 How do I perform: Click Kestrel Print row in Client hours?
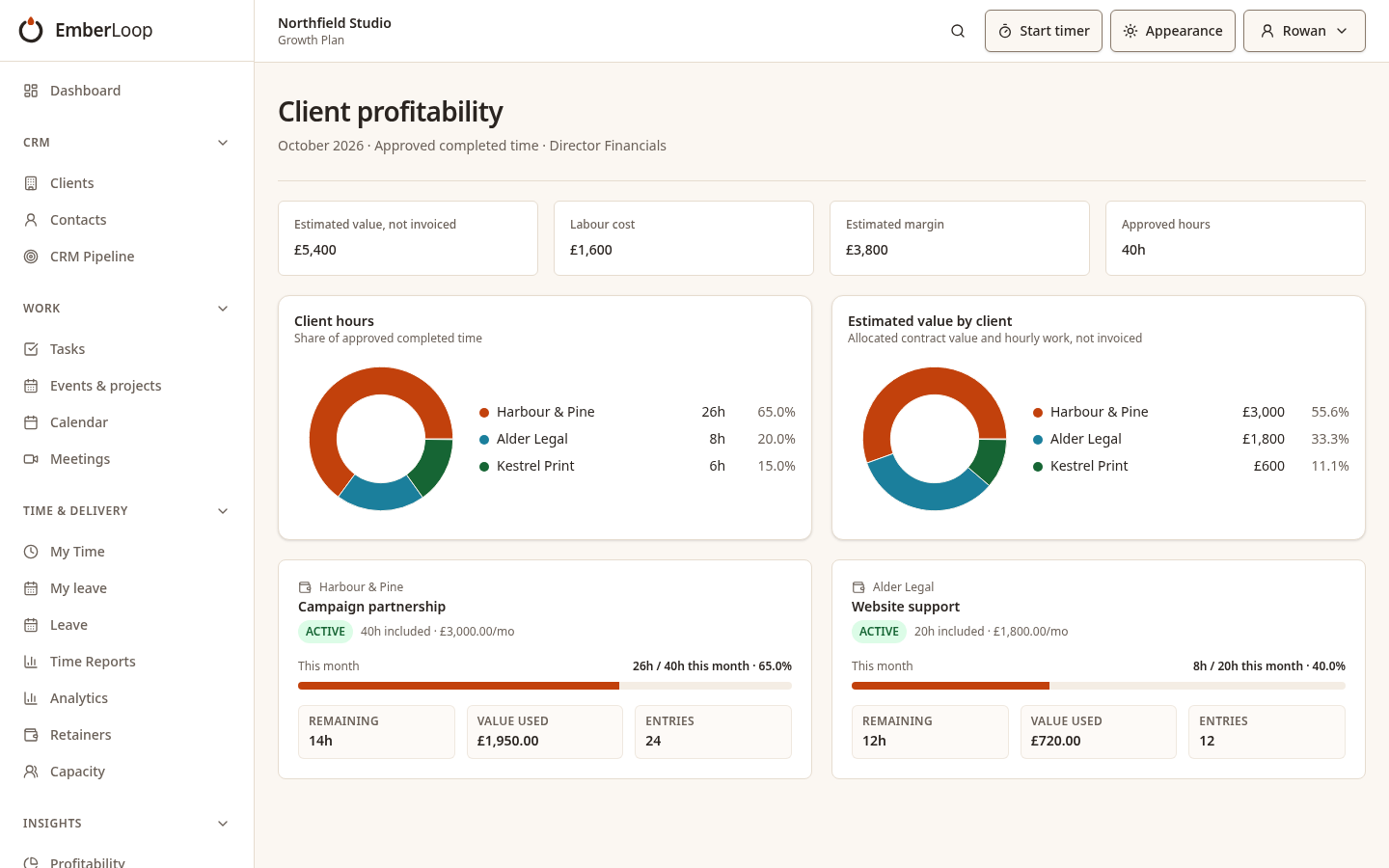[x=638, y=466]
